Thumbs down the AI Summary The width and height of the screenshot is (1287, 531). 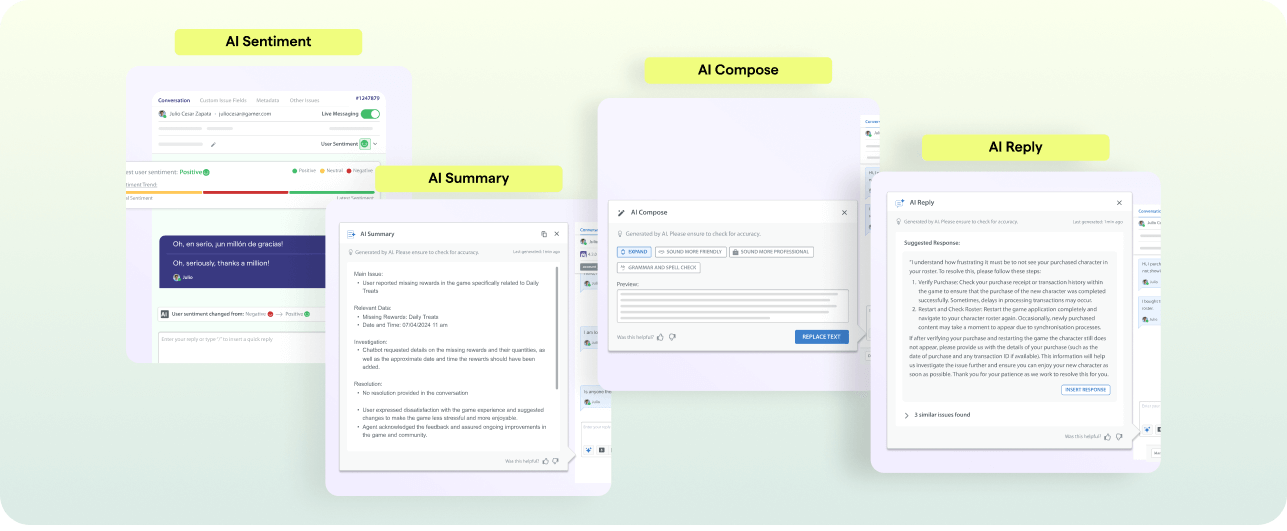point(556,461)
